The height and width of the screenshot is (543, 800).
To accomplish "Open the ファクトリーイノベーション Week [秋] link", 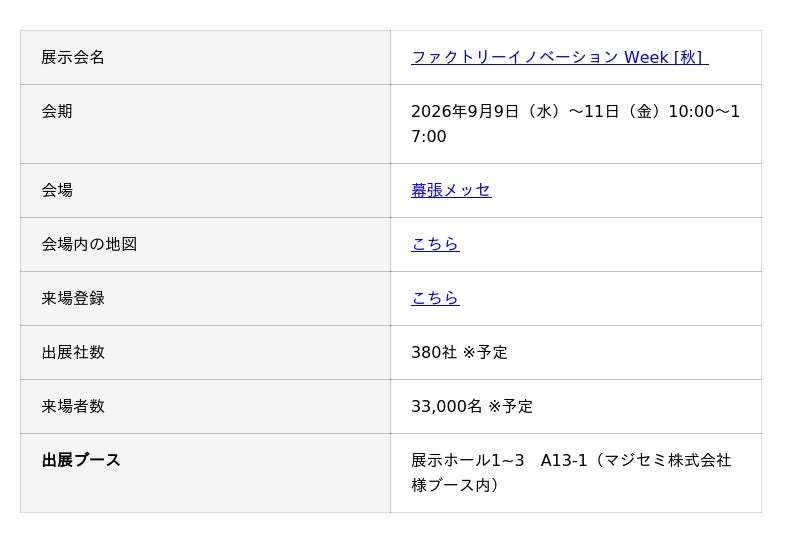I will 560,57.
